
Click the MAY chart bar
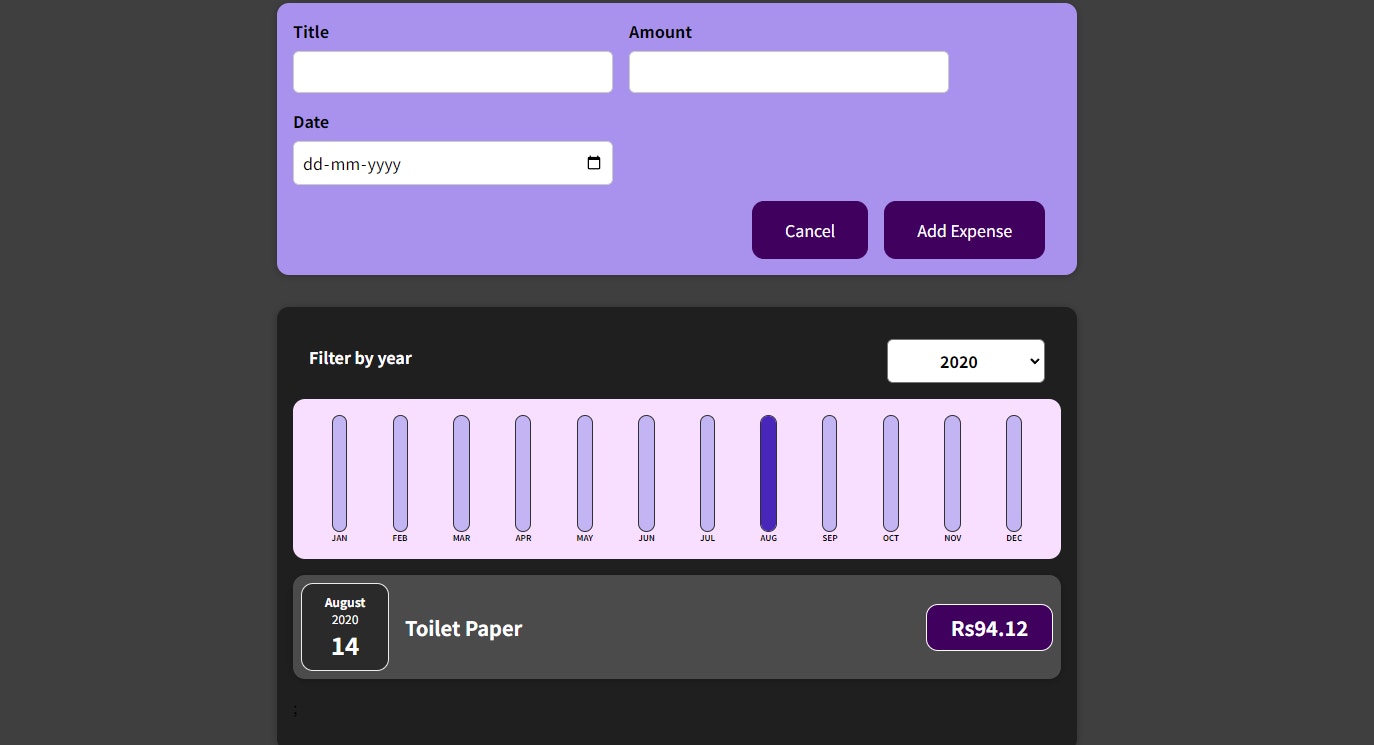585,473
